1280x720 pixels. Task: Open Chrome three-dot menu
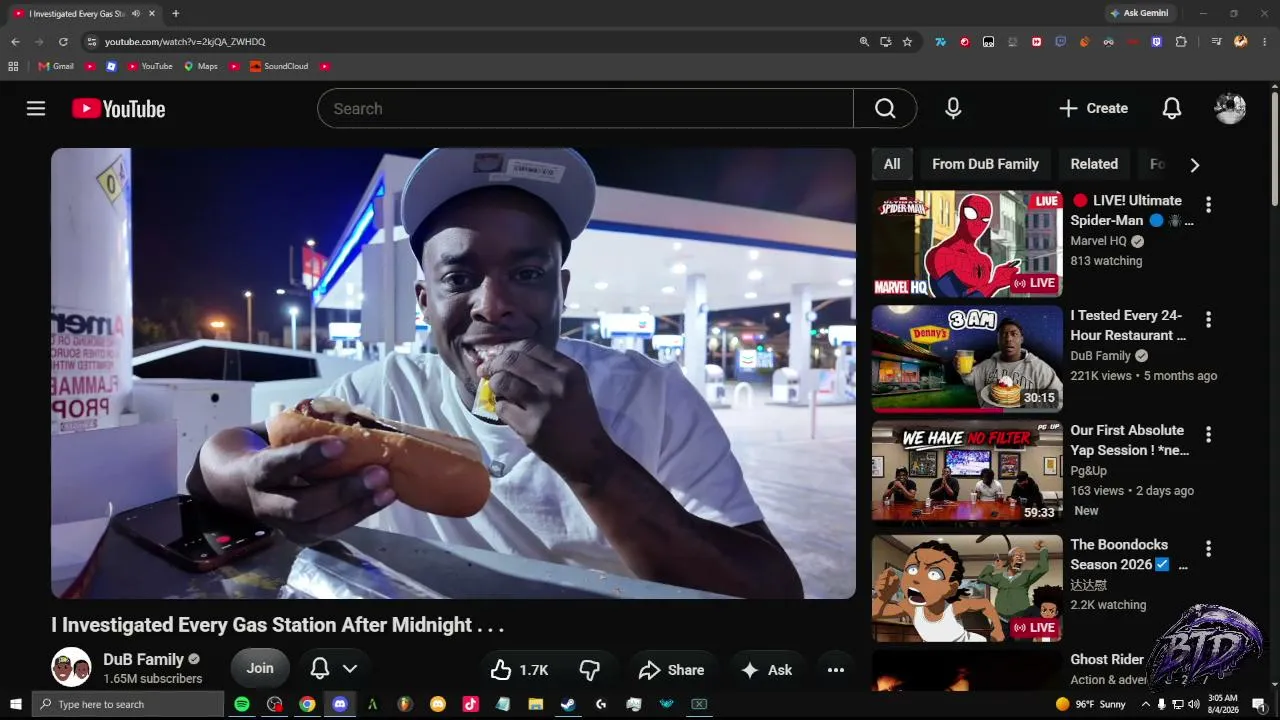1265,42
